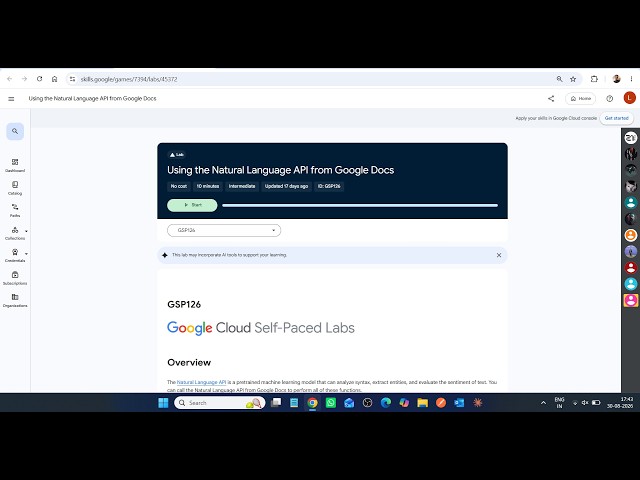
Task: Click the browser forward arrow
Action: 24,79
